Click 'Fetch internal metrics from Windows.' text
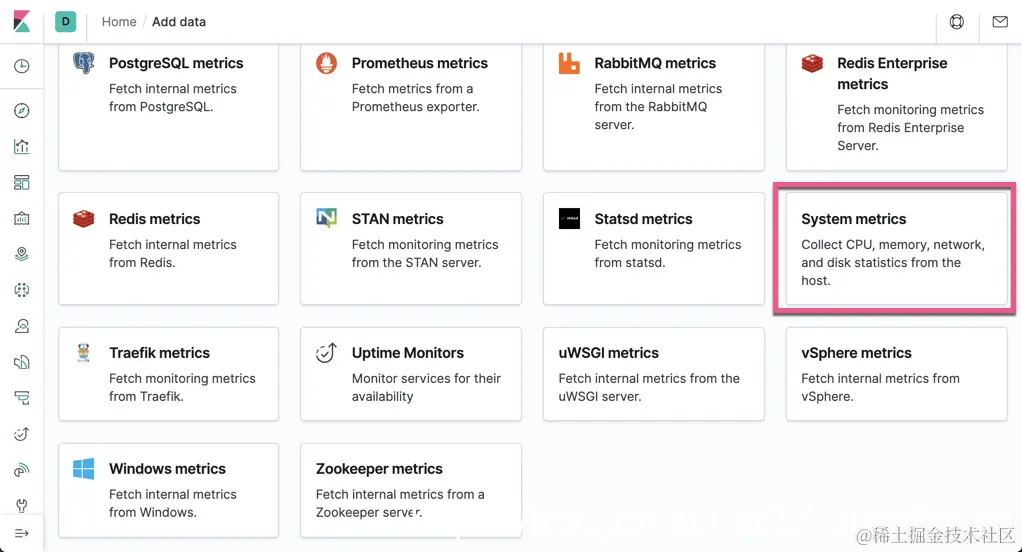Viewport: 1022px width, 552px height. [173, 503]
